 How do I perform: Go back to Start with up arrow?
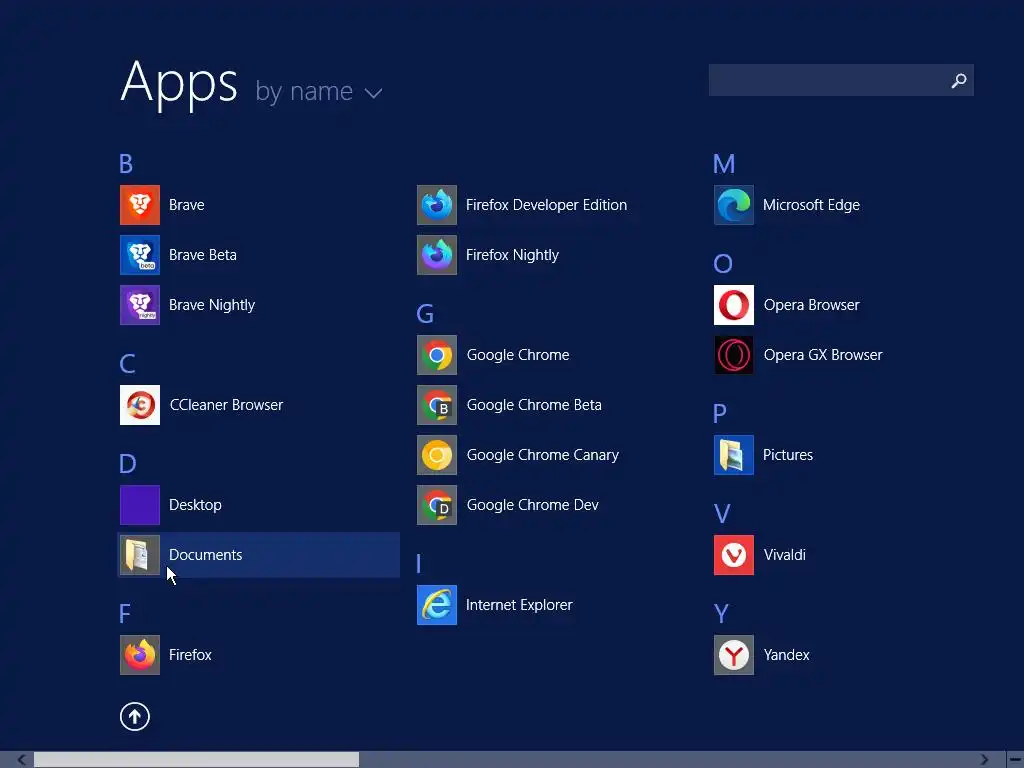tap(135, 716)
